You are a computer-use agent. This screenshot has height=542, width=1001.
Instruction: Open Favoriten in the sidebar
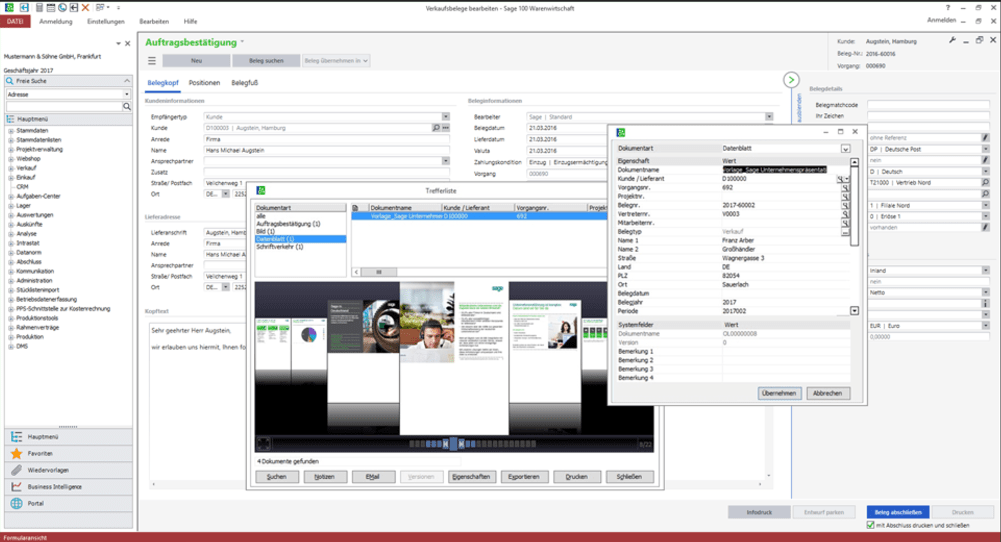pos(68,453)
